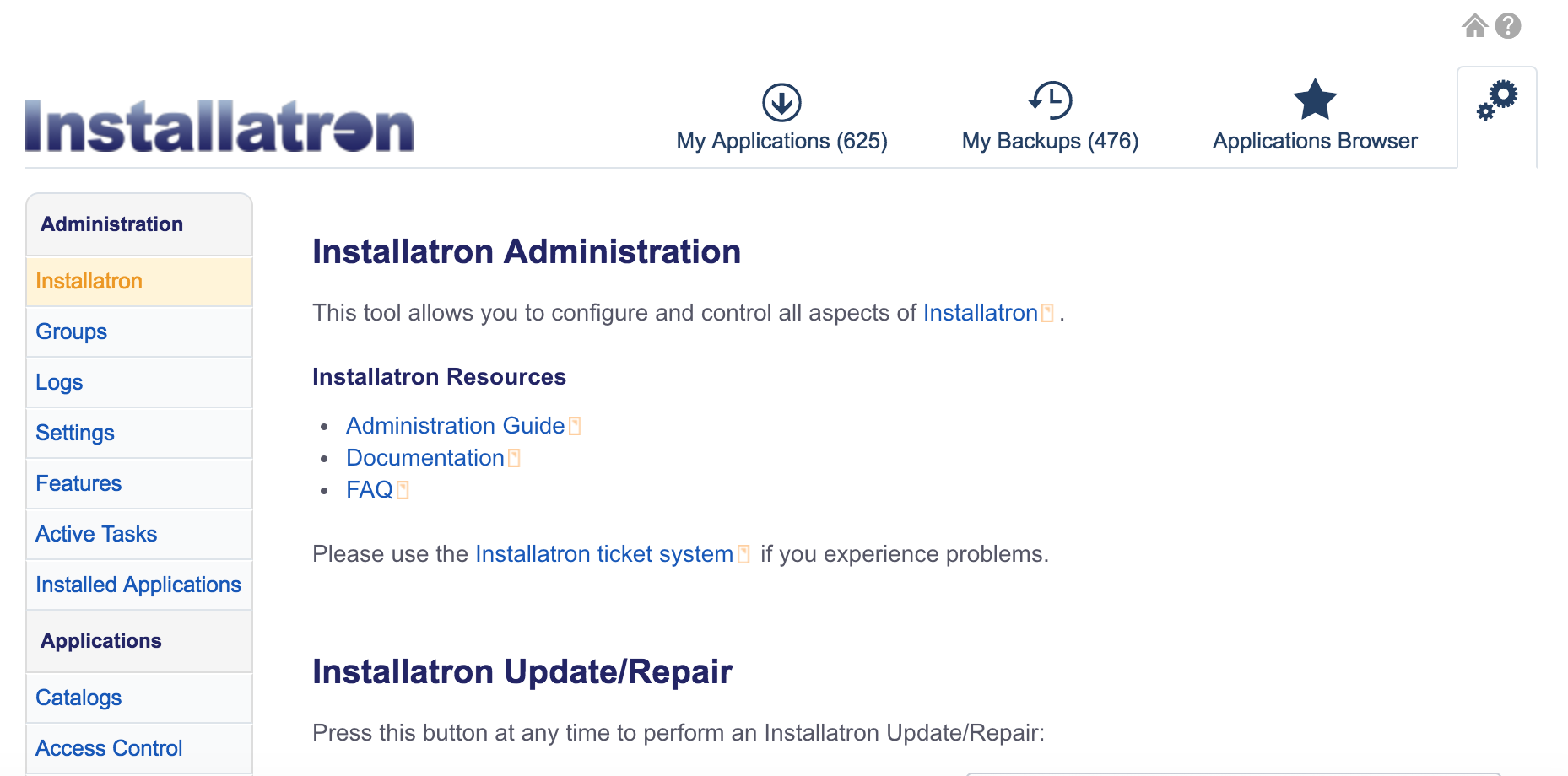Click the Installatron logo
Screen dimensions: 1568x776
coord(219,126)
